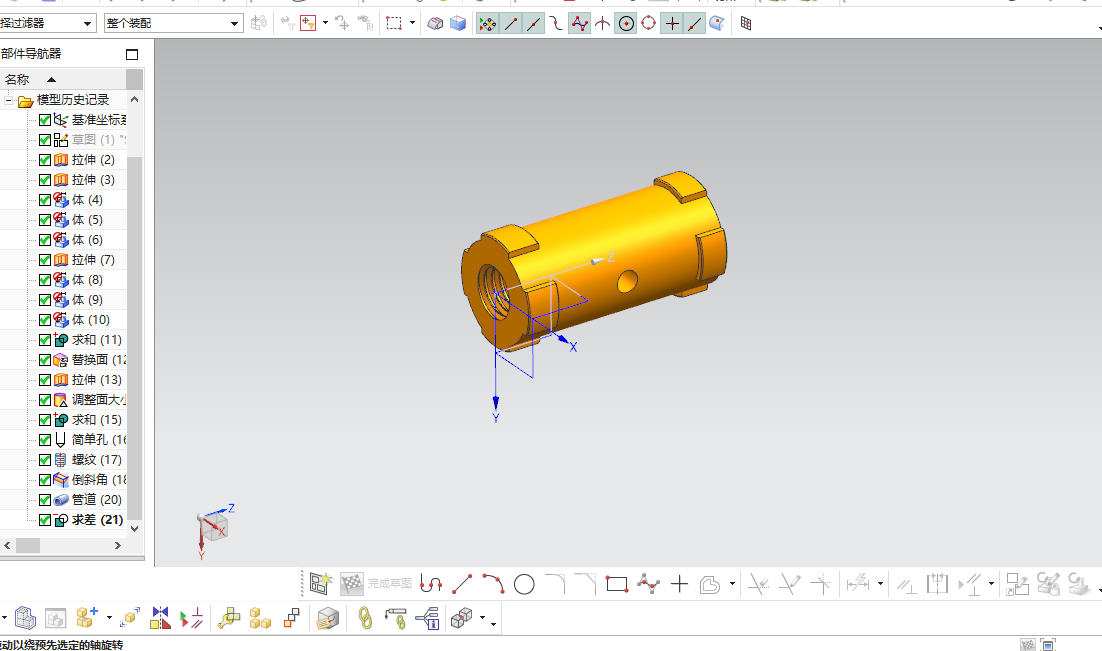Enable Quadrant Point snap option
The width and height of the screenshot is (1102, 651).
pyautogui.click(x=649, y=24)
